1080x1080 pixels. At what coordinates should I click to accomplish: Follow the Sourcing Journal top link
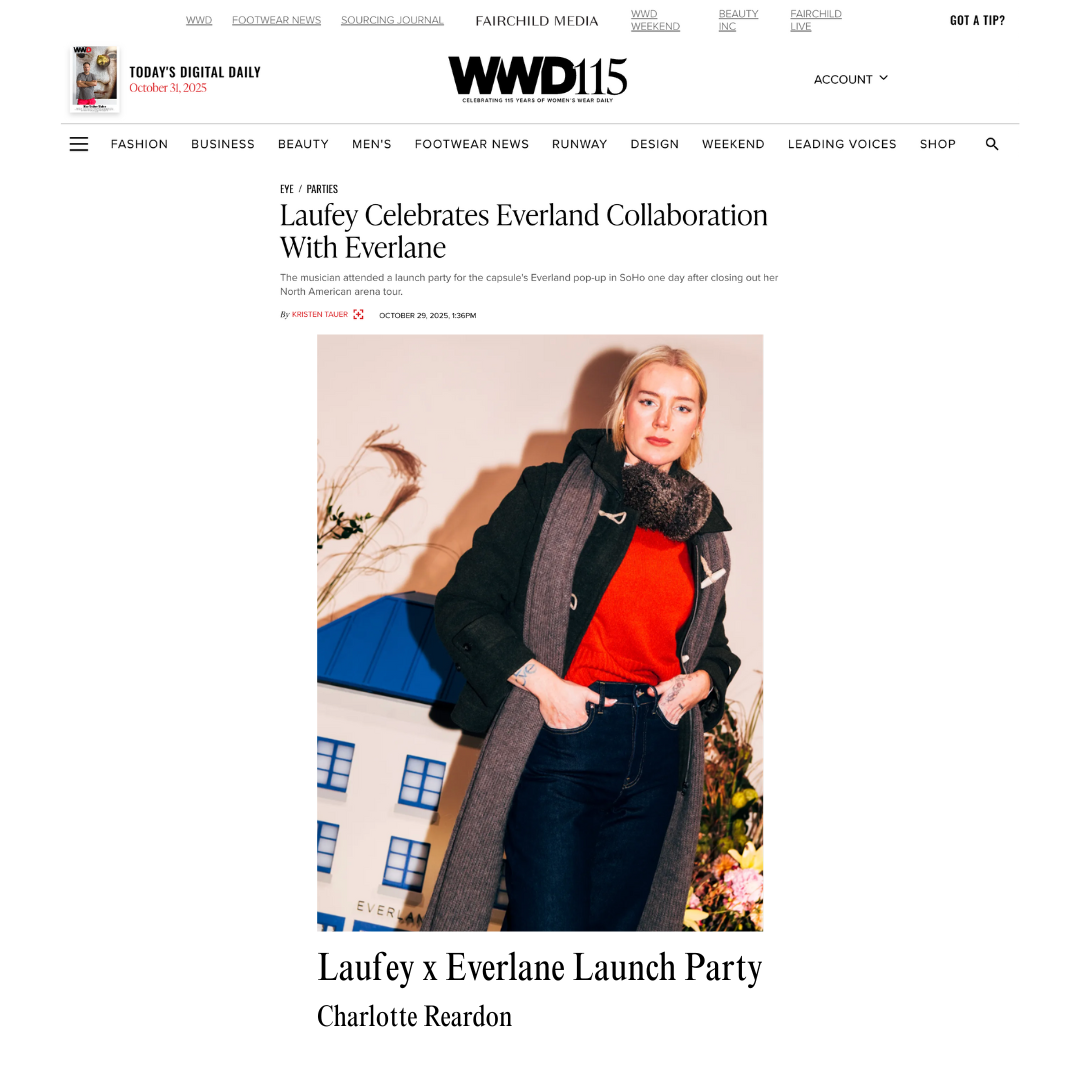392,20
